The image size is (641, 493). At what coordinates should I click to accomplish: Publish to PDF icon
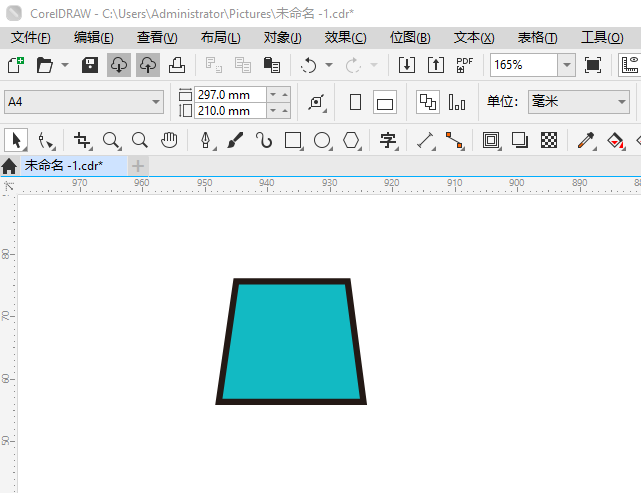pyautogui.click(x=464, y=65)
